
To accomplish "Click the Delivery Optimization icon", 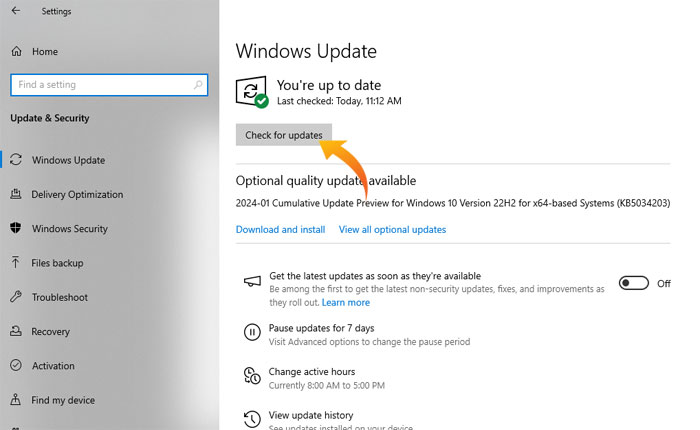I will (x=16, y=194).
